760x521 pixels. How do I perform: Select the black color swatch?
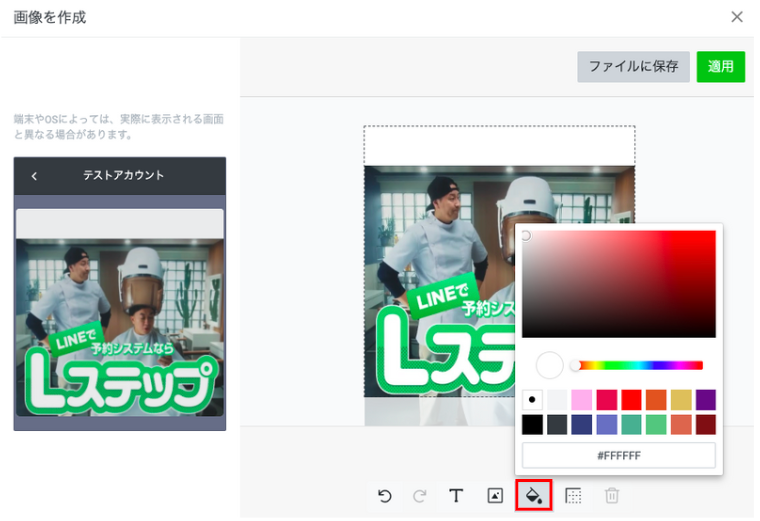tap(532, 425)
